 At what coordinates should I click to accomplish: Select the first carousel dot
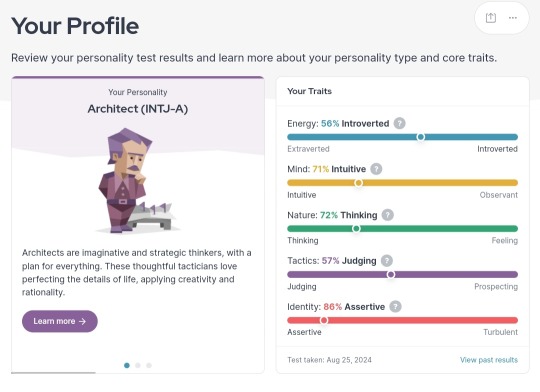(127, 365)
